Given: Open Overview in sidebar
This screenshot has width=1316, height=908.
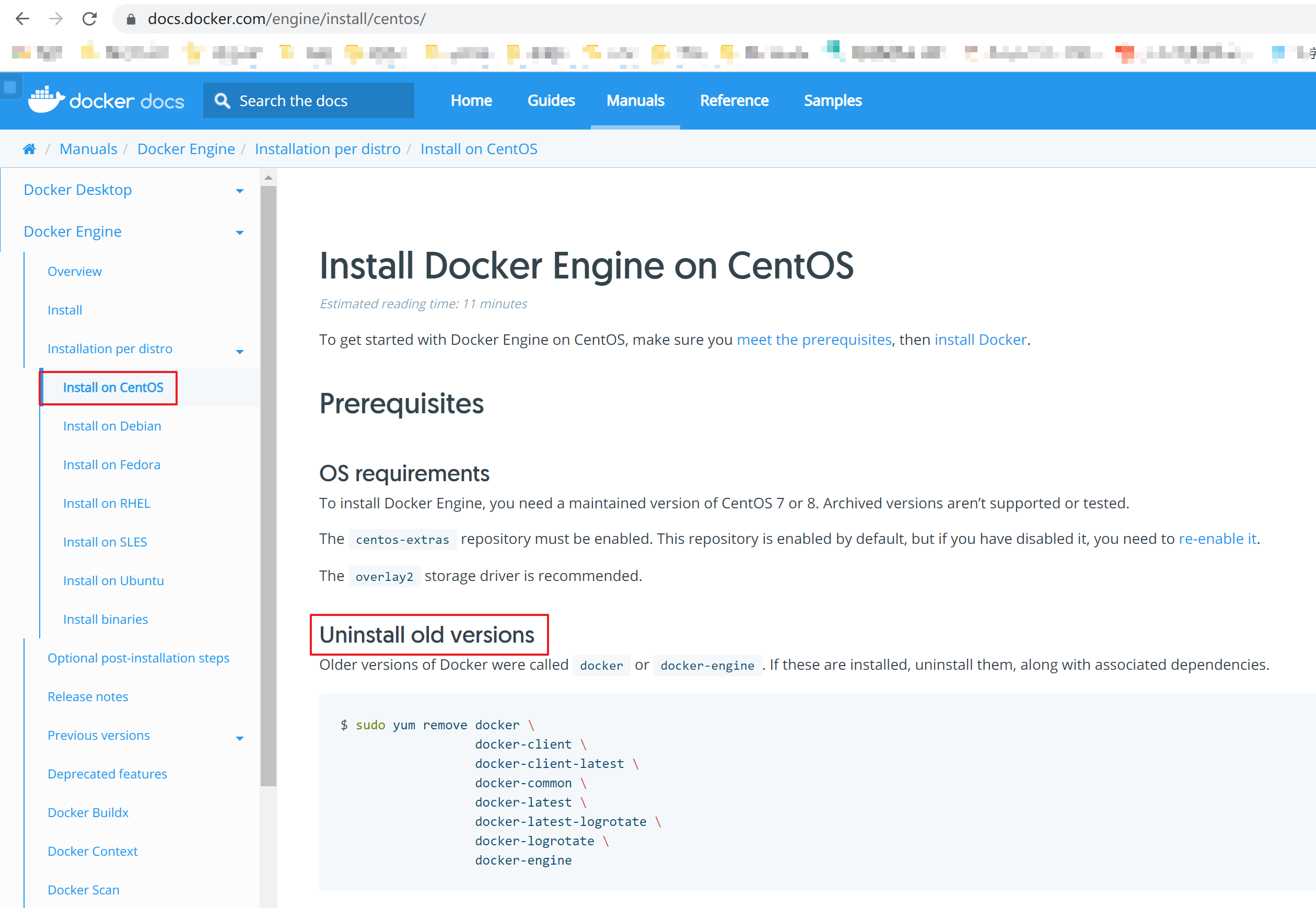Looking at the screenshot, I should (75, 271).
